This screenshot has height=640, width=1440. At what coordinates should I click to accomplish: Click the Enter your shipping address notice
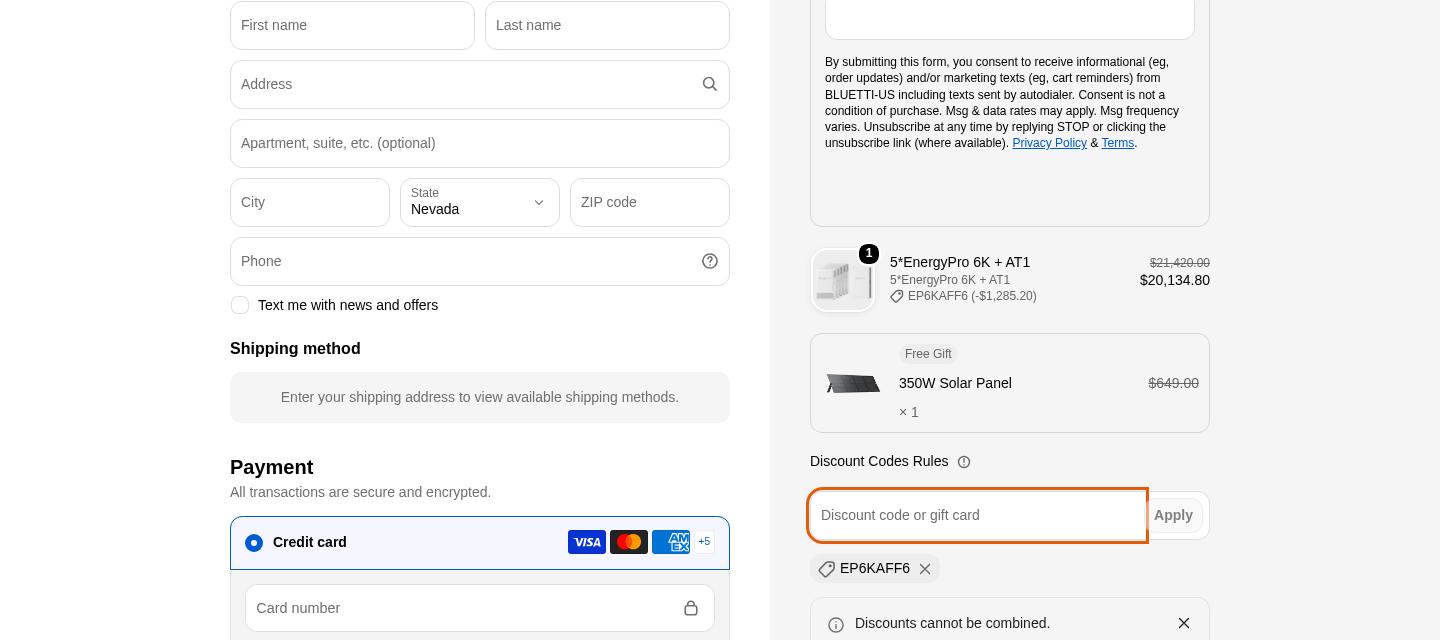(x=480, y=397)
